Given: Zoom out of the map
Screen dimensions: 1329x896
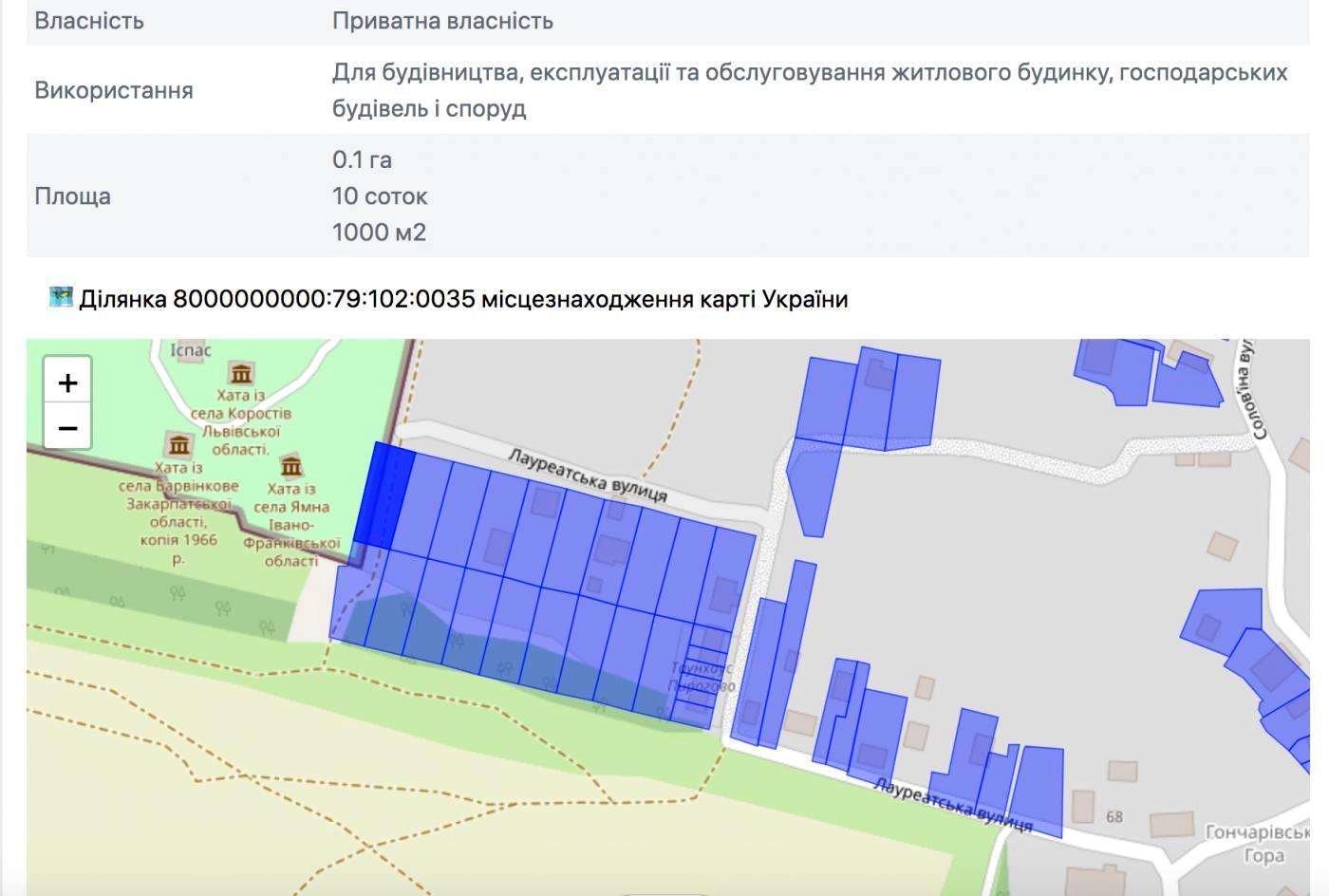Looking at the screenshot, I should [x=67, y=428].
